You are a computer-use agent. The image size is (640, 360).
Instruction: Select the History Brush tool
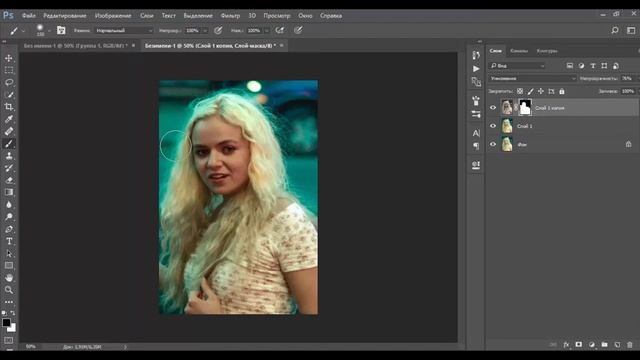(x=9, y=168)
